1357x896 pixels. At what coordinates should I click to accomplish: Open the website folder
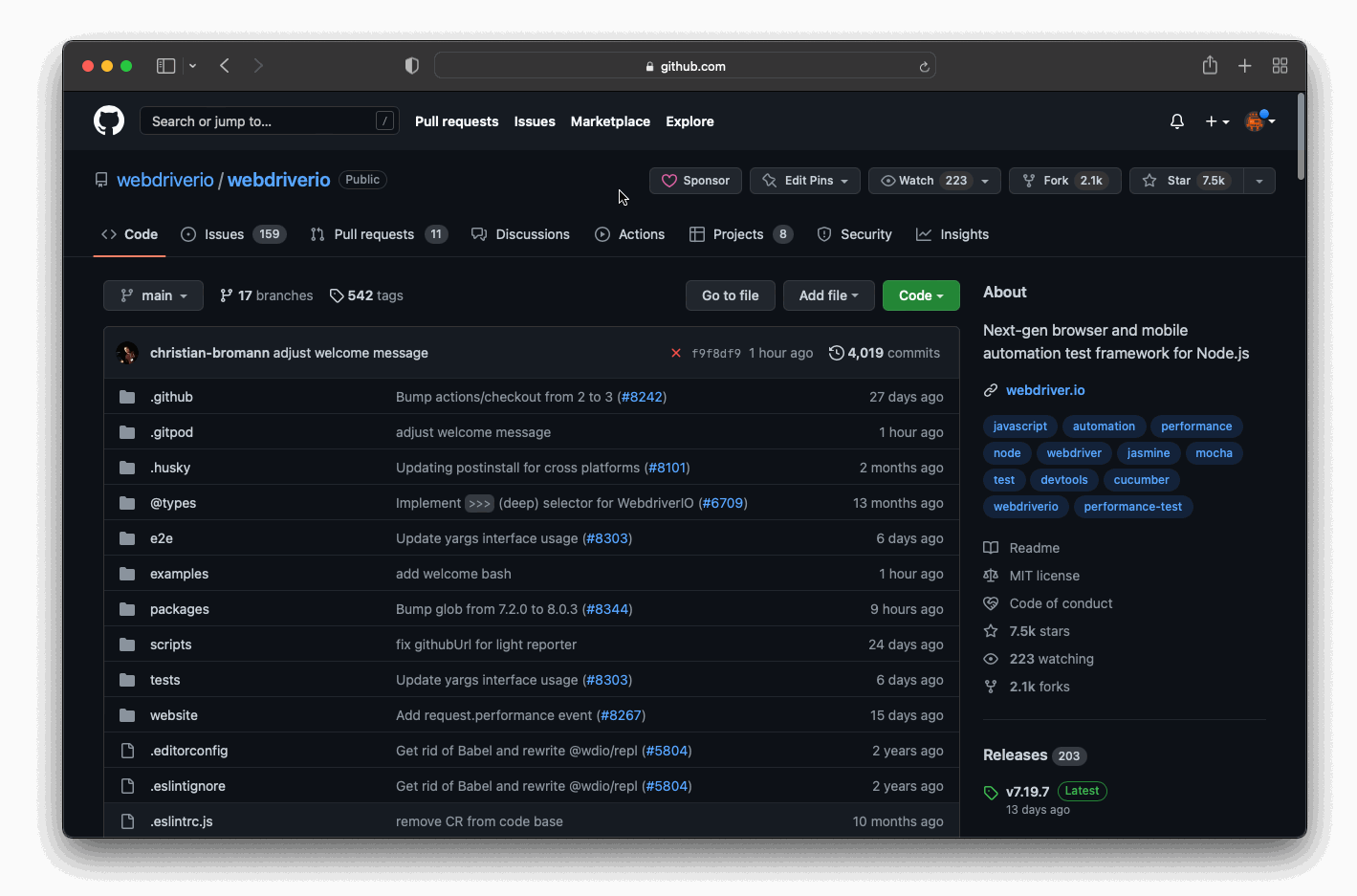click(x=174, y=715)
